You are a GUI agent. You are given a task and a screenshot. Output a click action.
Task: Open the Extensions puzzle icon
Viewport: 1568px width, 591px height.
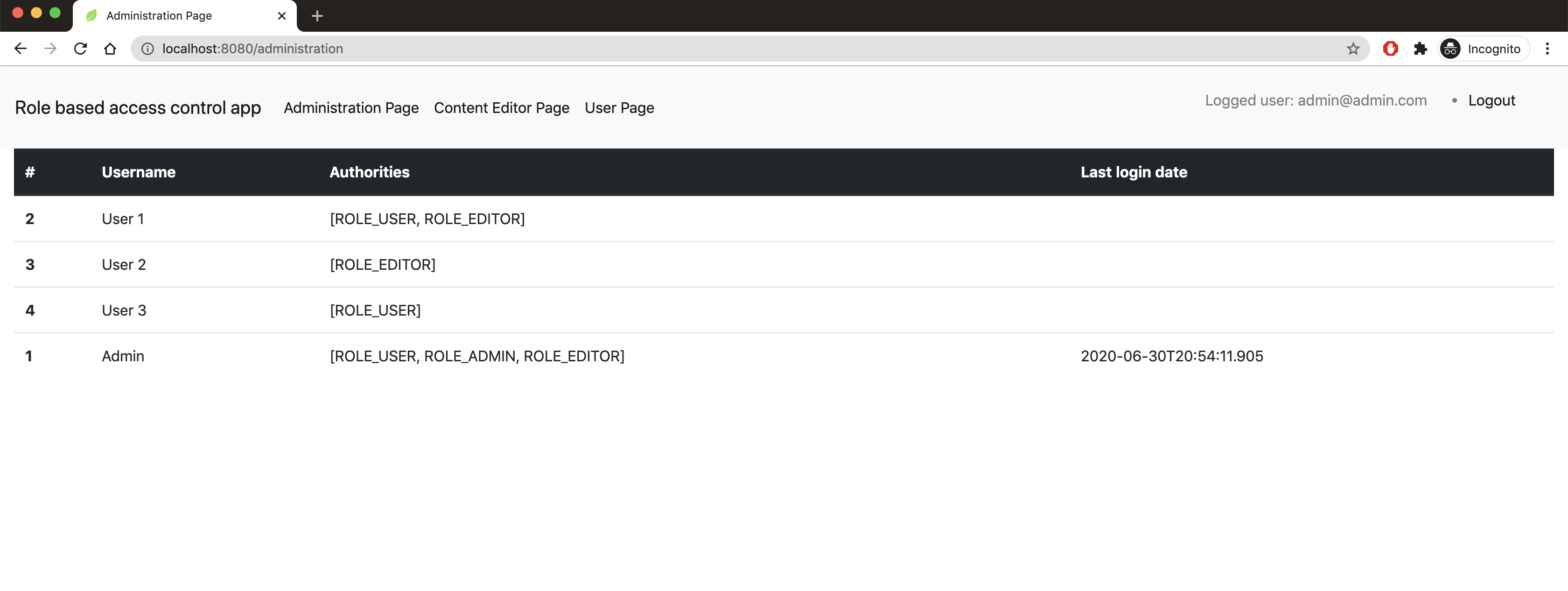pos(1420,49)
